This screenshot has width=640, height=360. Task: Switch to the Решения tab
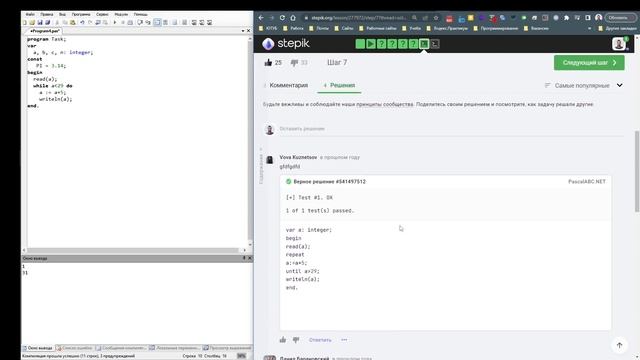339,85
